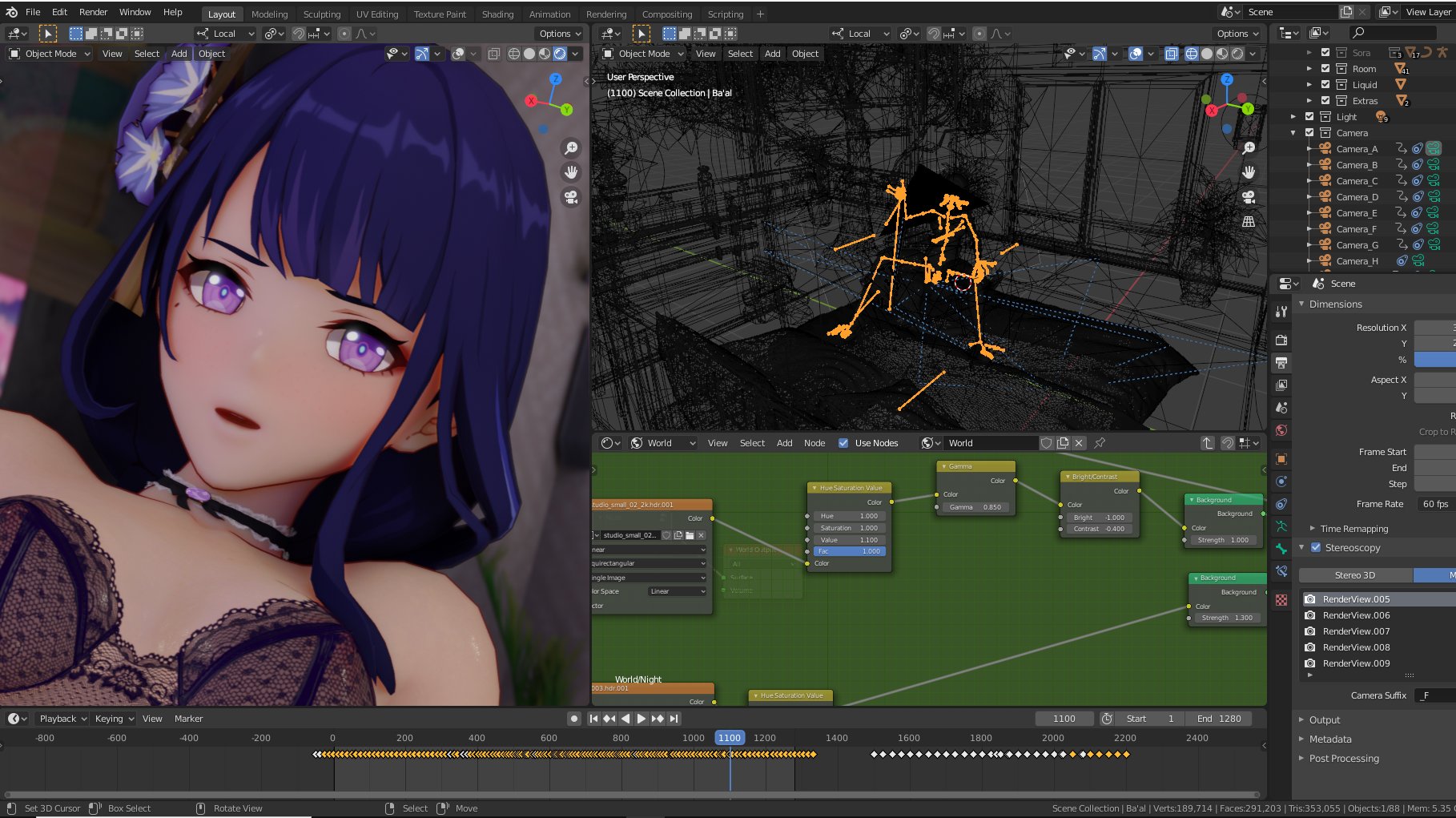This screenshot has width=1456, height=818.
Task: Switch to the Sculpting workspace tab
Action: [x=322, y=14]
